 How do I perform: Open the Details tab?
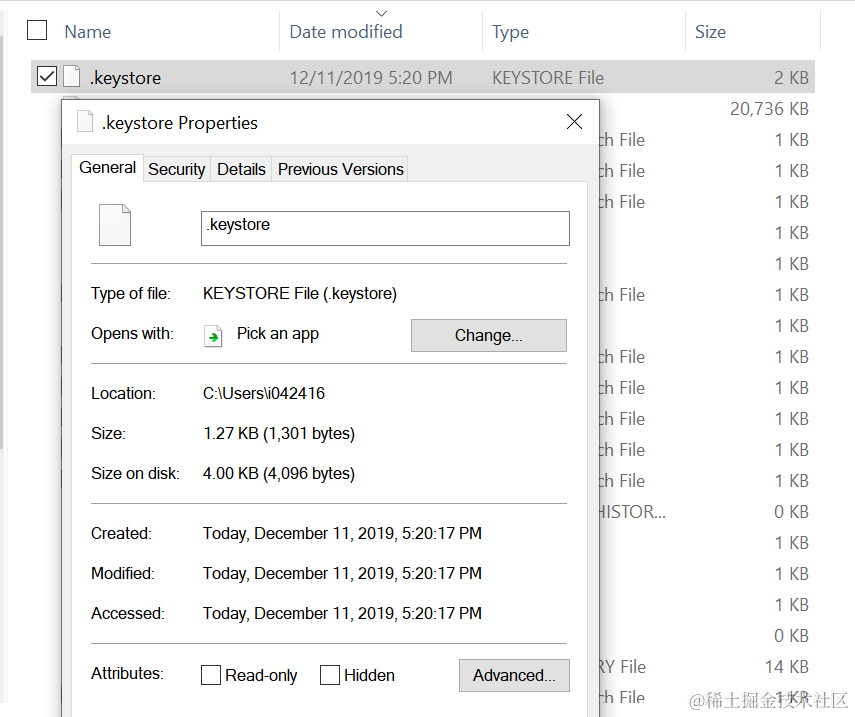pyautogui.click(x=241, y=169)
